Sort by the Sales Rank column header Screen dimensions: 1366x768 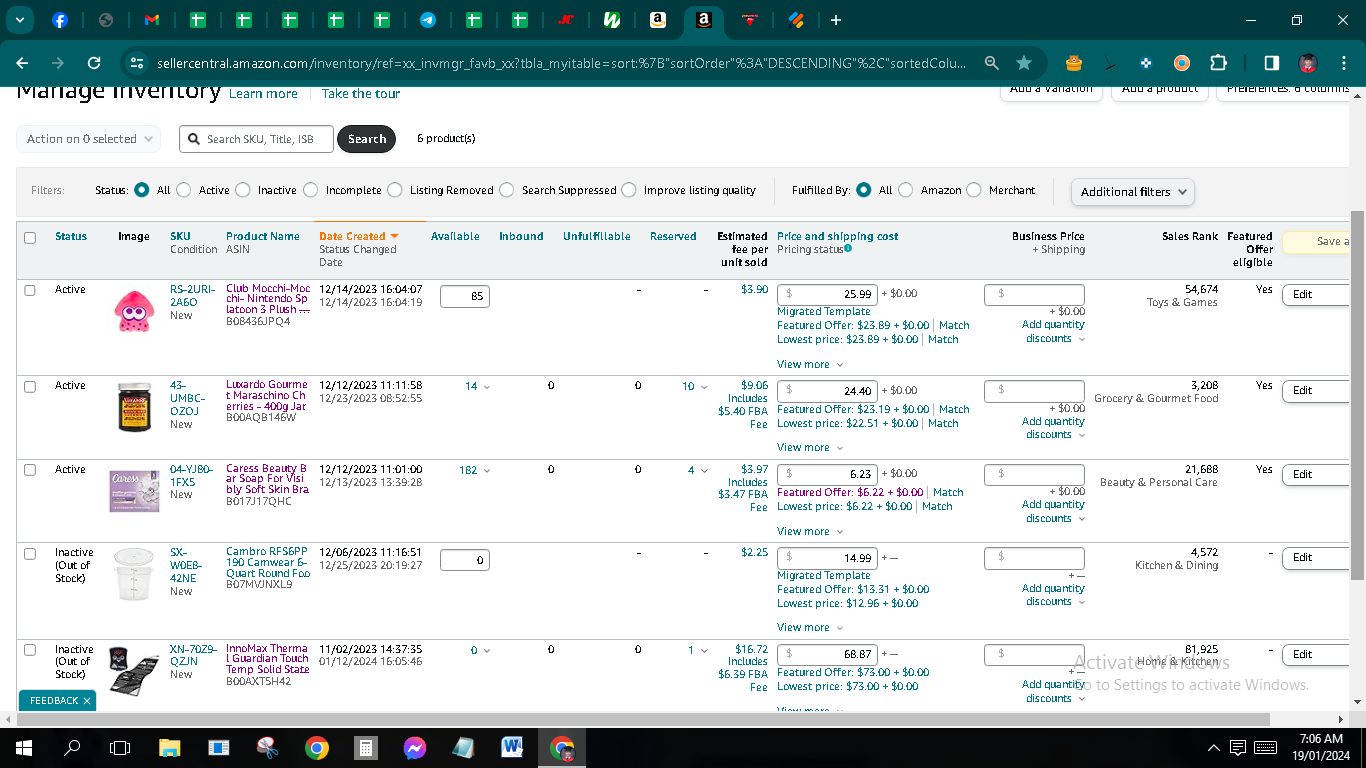coord(1190,237)
